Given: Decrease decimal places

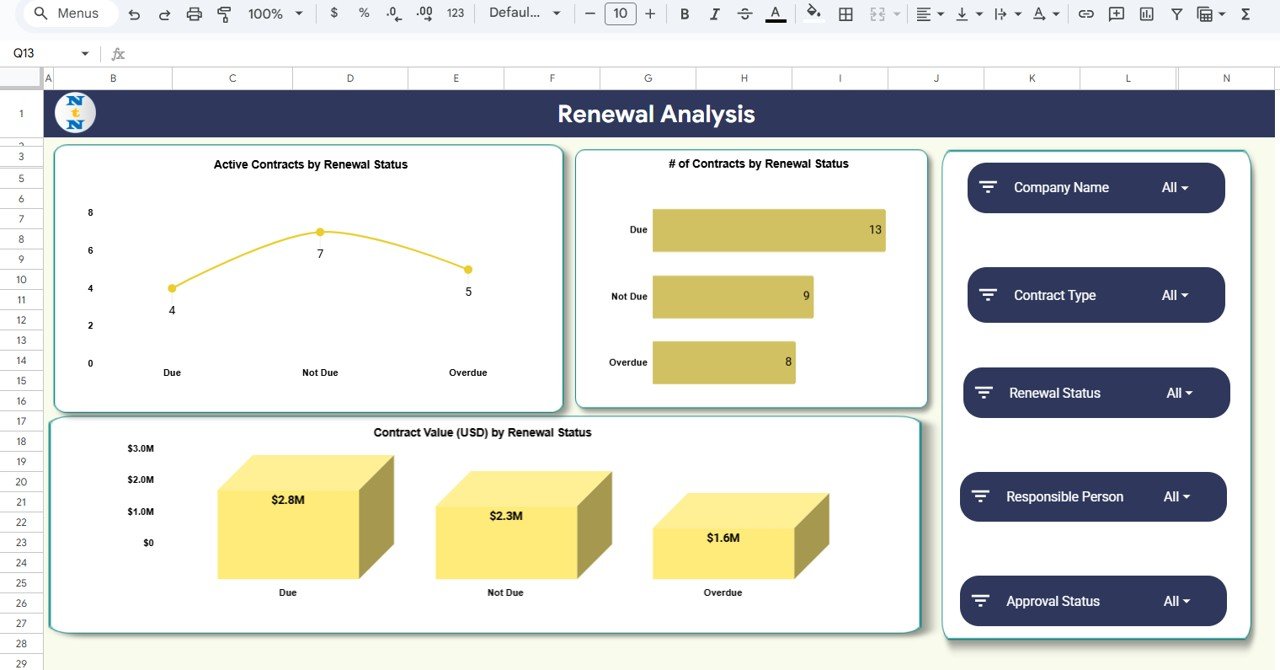Looking at the screenshot, I should [392, 14].
